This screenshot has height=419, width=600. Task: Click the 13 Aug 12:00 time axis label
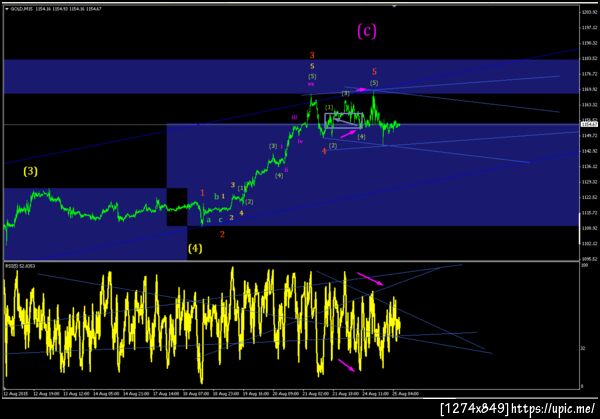pyautogui.click(x=76, y=393)
